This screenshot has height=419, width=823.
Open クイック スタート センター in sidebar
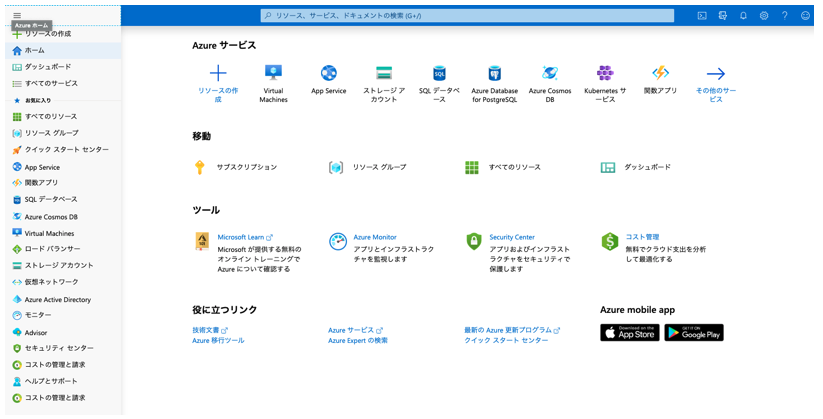(x=64, y=150)
